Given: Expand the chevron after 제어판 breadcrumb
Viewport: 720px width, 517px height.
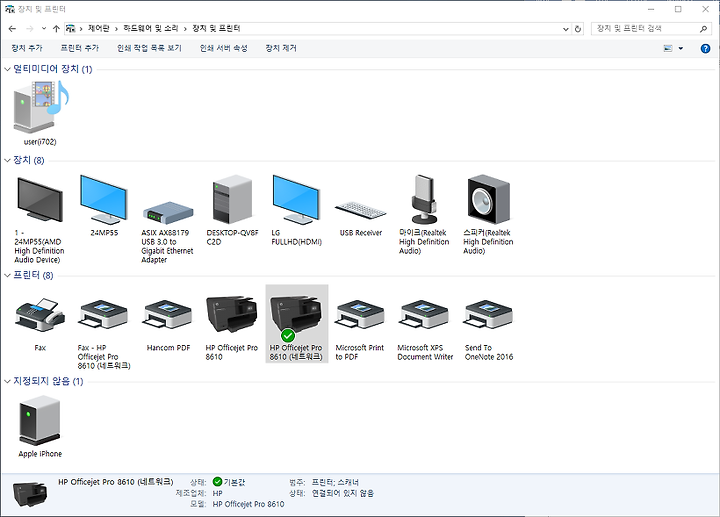Looking at the screenshot, I should (x=116, y=28).
